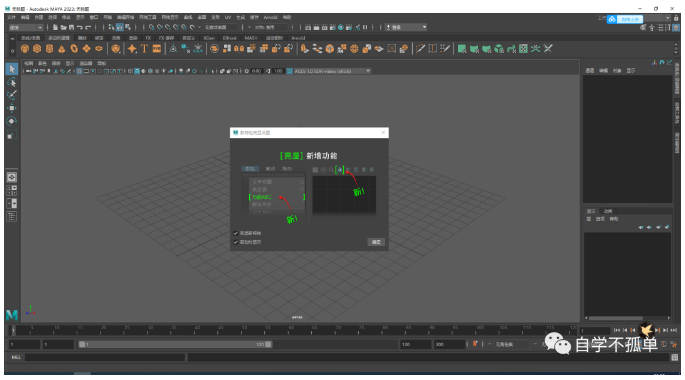Uncheck 启动时显示 checkbox in dialog
Screen dimensions: 685x380
[236, 242]
